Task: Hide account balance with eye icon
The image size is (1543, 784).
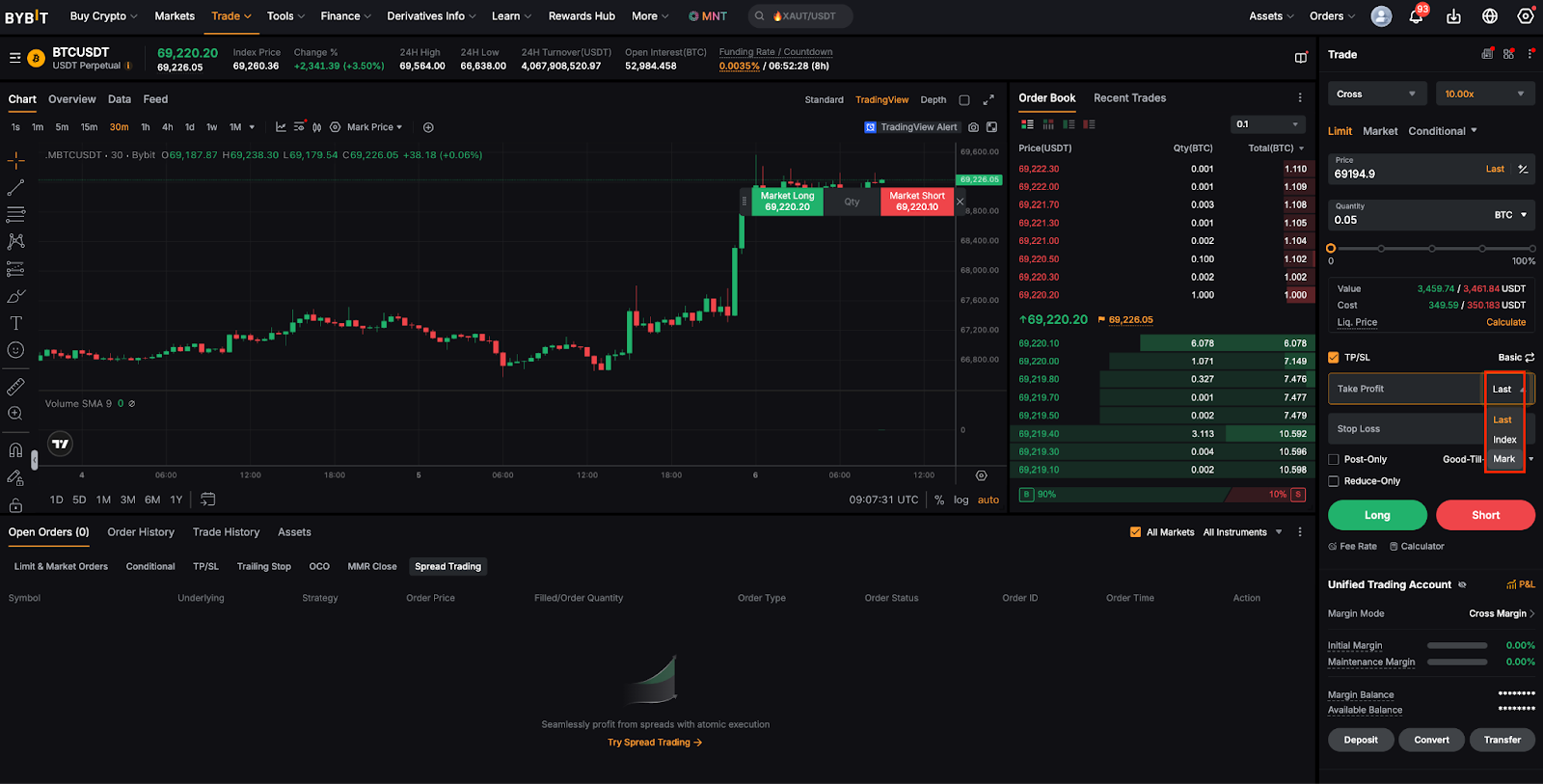Action: [x=1462, y=585]
